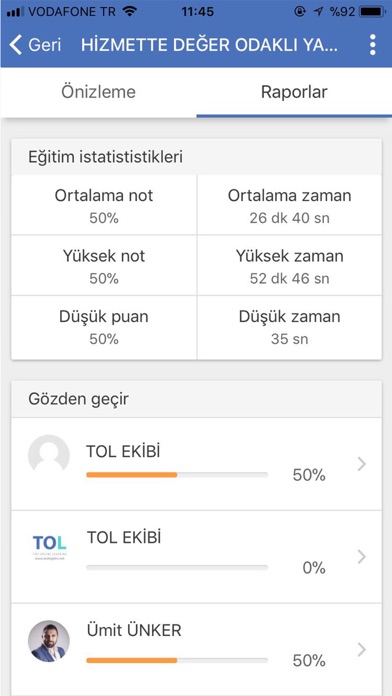Tap the cellular signal bars icon
The image size is (392, 696).
[16, 12]
